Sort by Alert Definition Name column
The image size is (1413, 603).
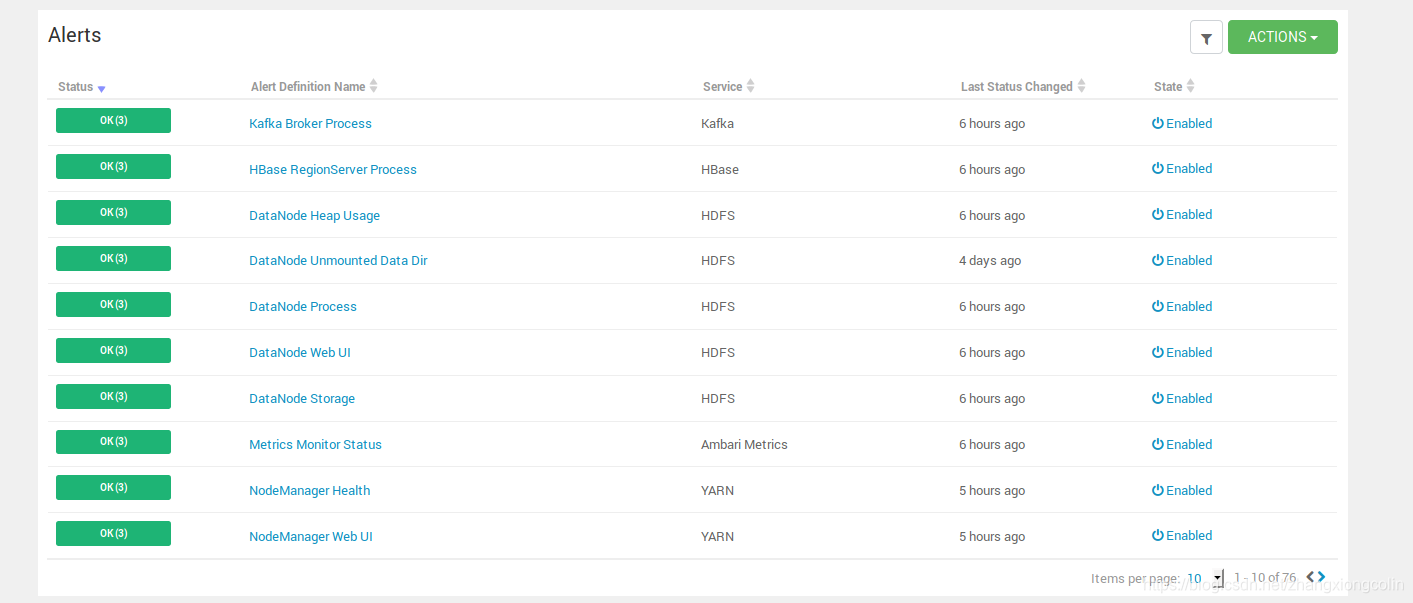314,87
